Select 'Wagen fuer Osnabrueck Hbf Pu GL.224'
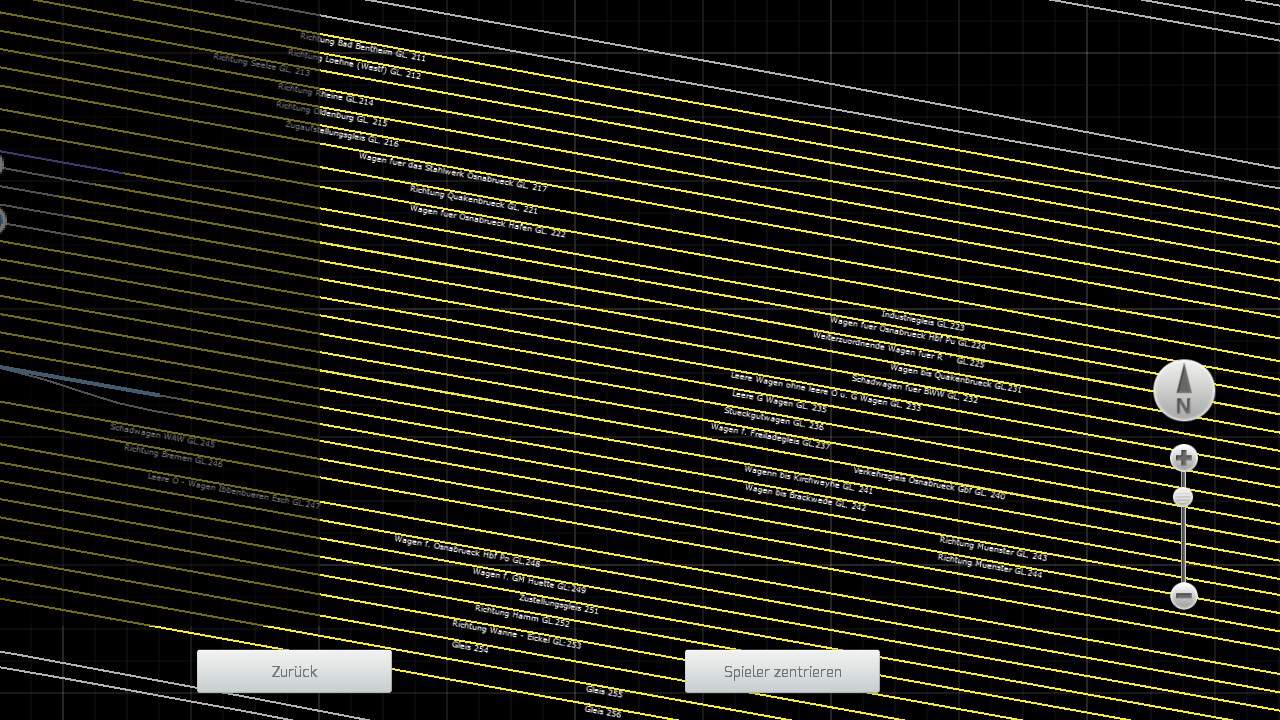Viewport: 1280px width, 720px height. pos(908,332)
